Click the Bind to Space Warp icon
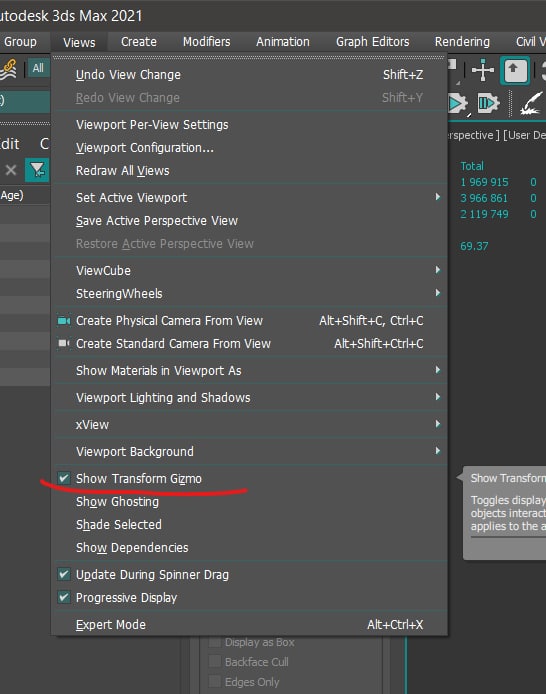Viewport: 546px width, 694px height. (8, 70)
